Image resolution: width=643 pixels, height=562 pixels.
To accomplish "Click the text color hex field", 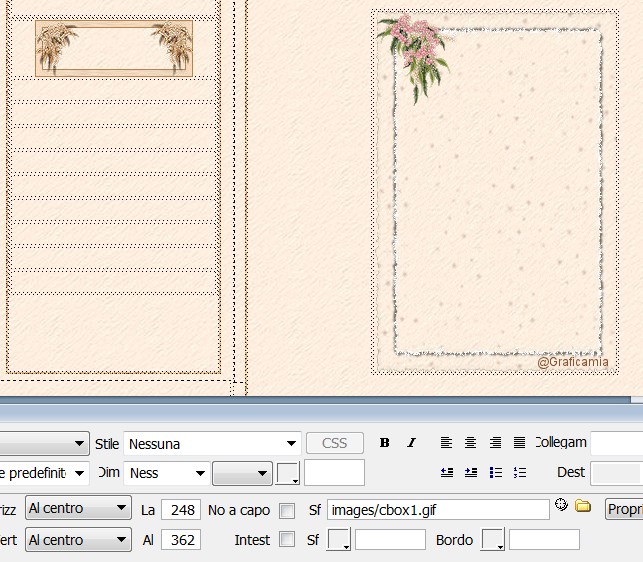I will (334, 473).
